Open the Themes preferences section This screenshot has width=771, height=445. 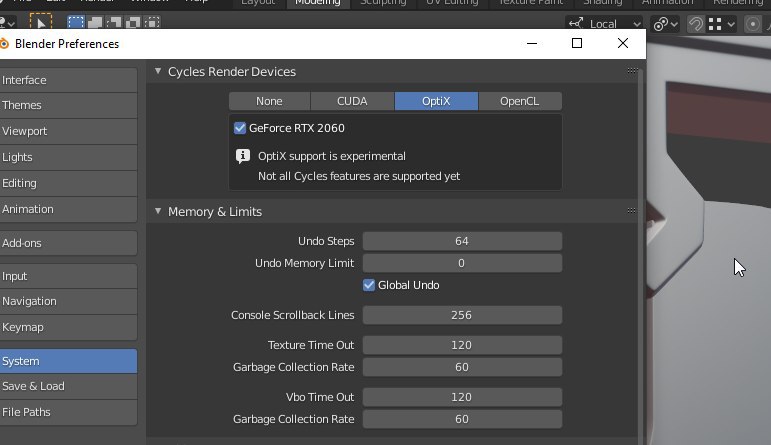(x=68, y=105)
